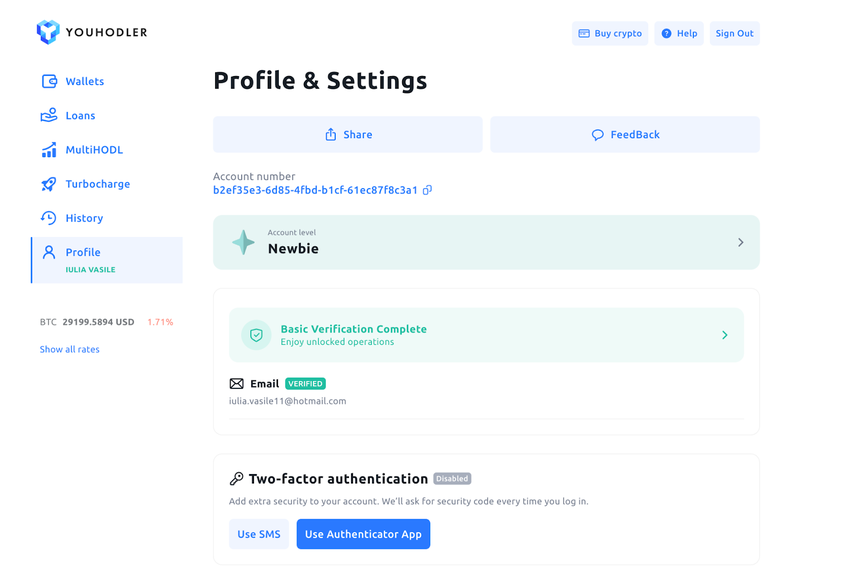Click the History clock icon

49,218
